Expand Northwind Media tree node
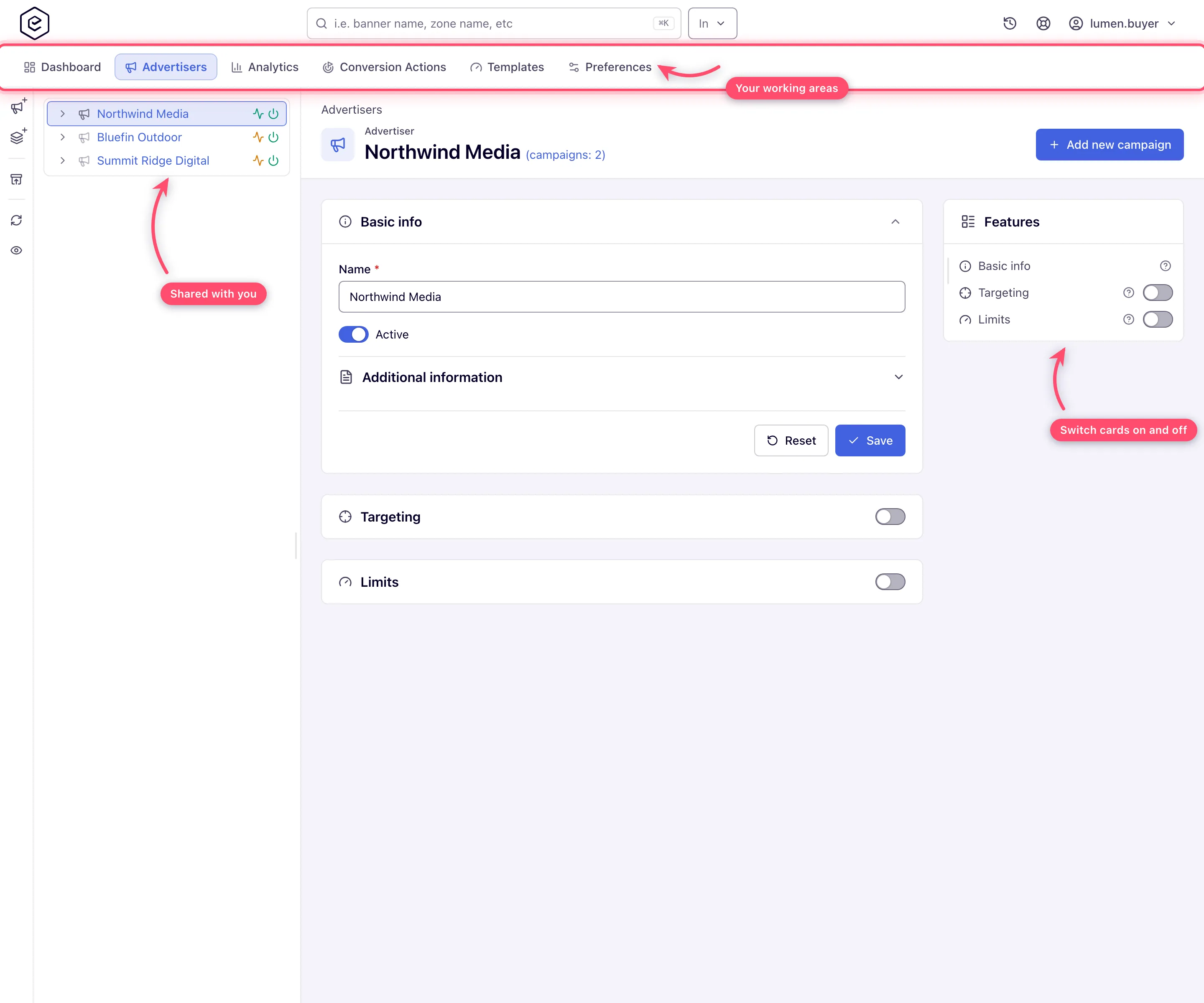Viewport: 1204px width, 1003px height. 62,114
